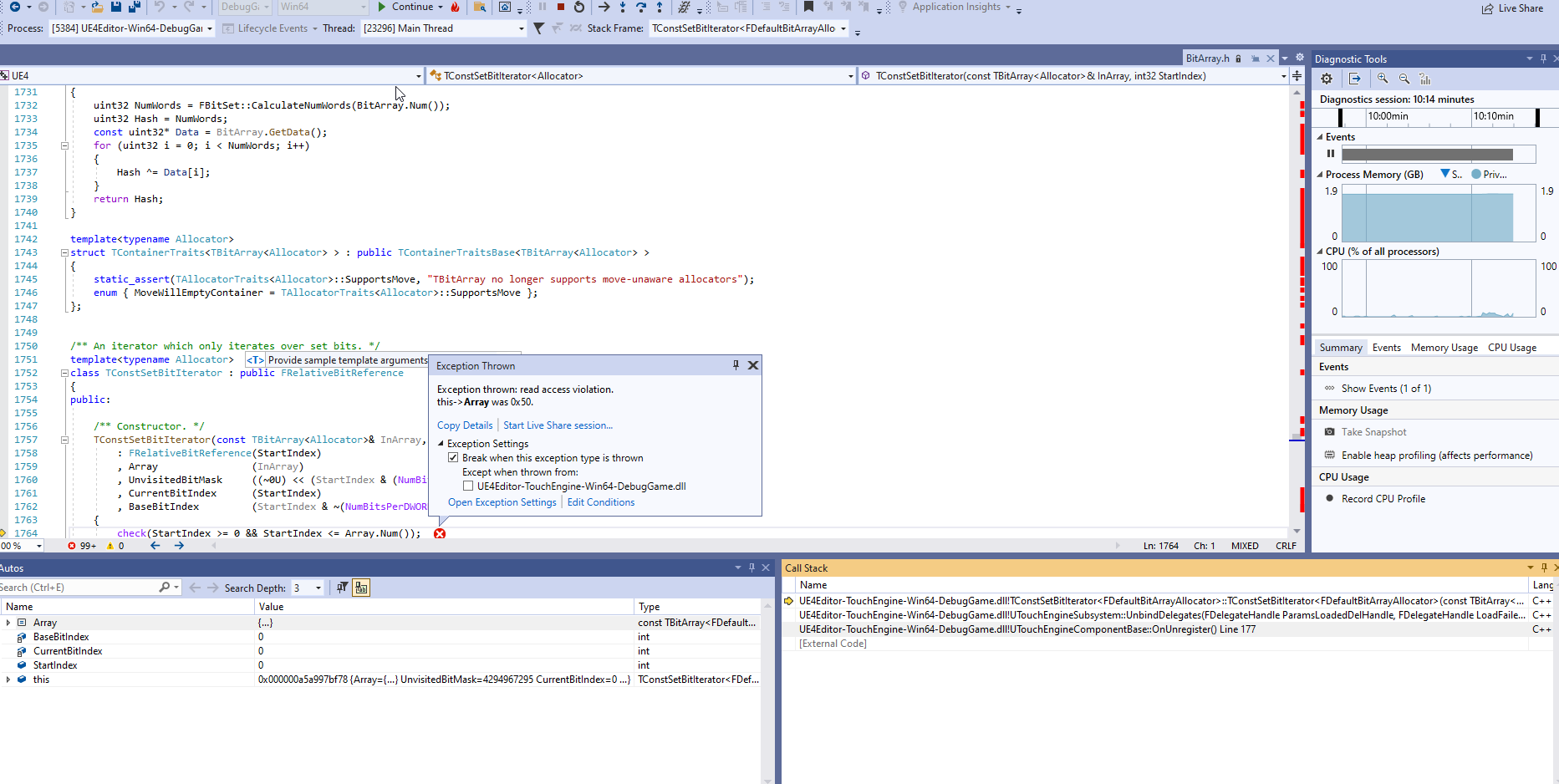Toggle bookmark on the current line

tap(808, 7)
